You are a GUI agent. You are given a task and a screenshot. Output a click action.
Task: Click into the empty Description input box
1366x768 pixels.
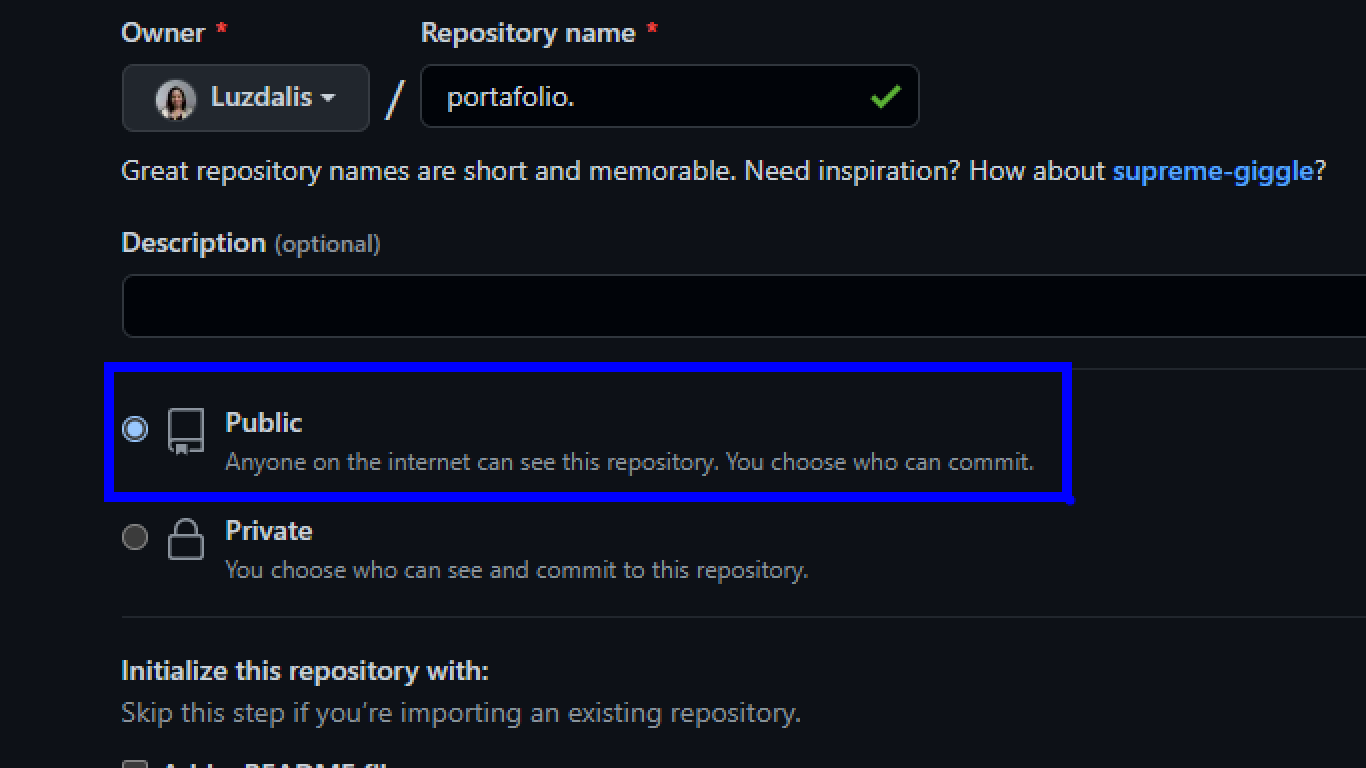(x=744, y=306)
